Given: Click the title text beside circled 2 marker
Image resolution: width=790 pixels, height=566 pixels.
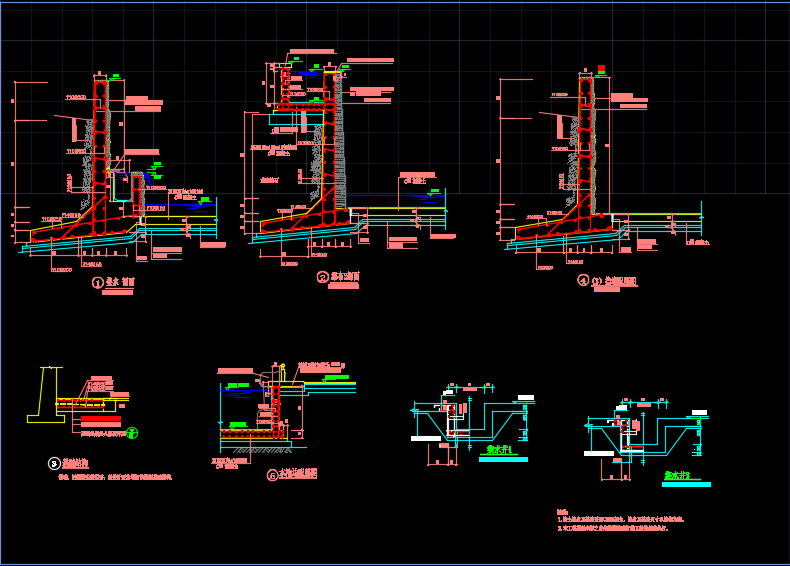Looking at the screenshot, I should click(x=345, y=276).
